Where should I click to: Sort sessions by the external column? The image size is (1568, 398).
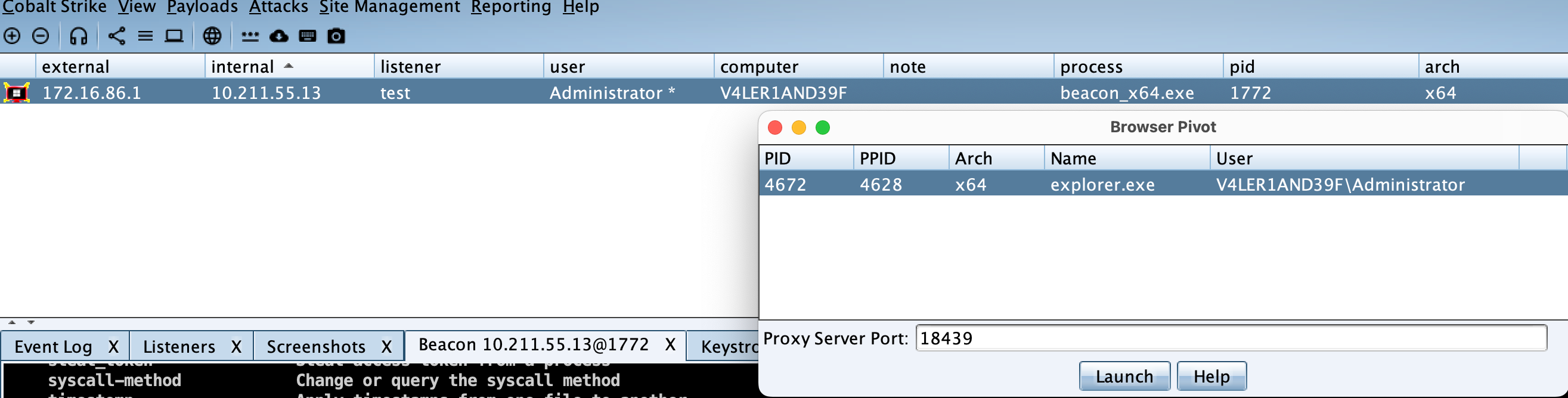coord(120,66)
